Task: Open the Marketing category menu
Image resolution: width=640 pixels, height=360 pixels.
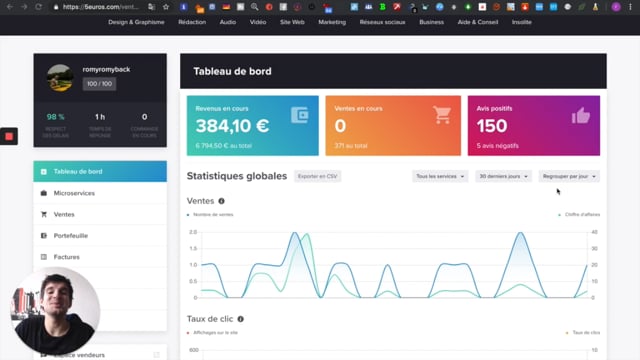Action: pyautogui.click(x=332, y=22)
